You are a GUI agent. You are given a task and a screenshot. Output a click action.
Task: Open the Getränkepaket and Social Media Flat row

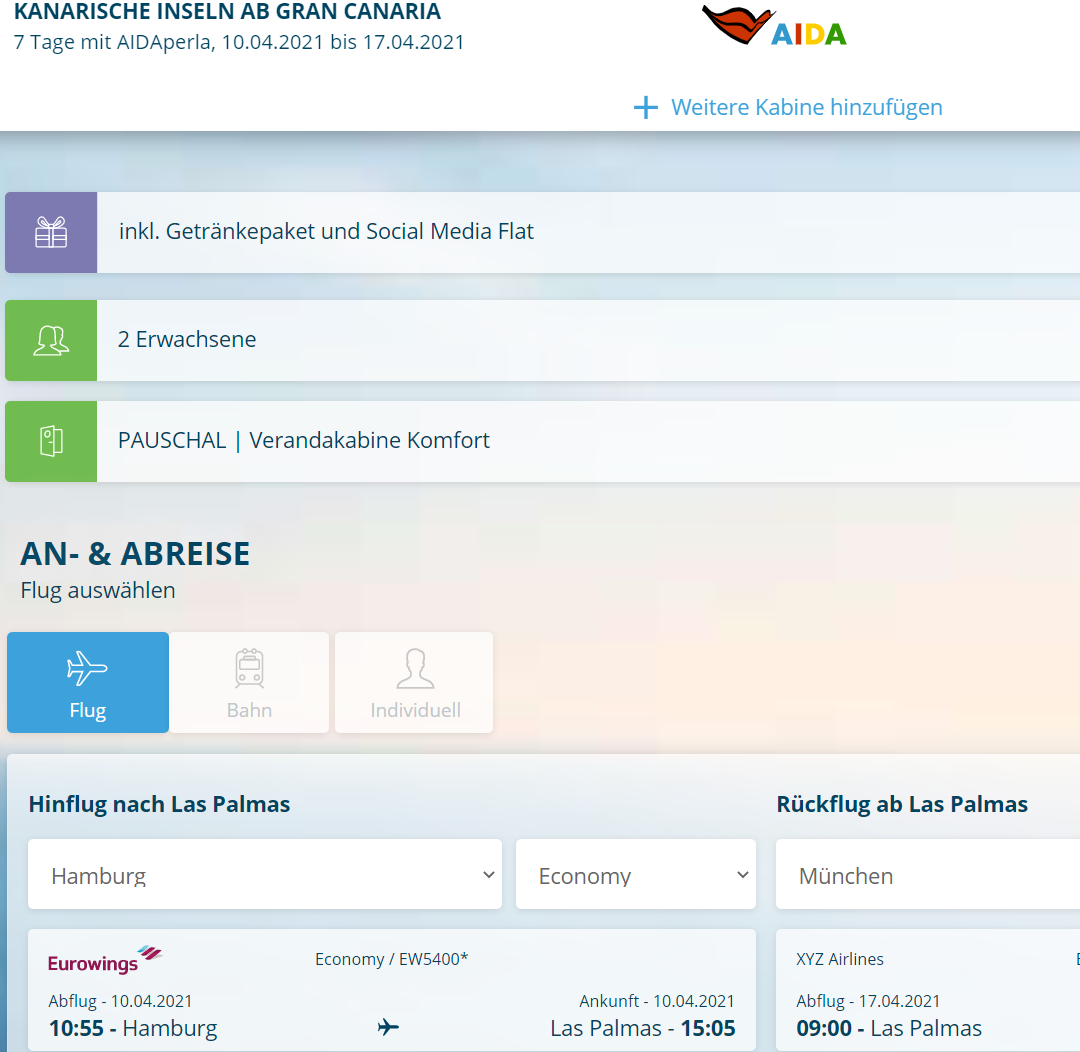[588, 233]
